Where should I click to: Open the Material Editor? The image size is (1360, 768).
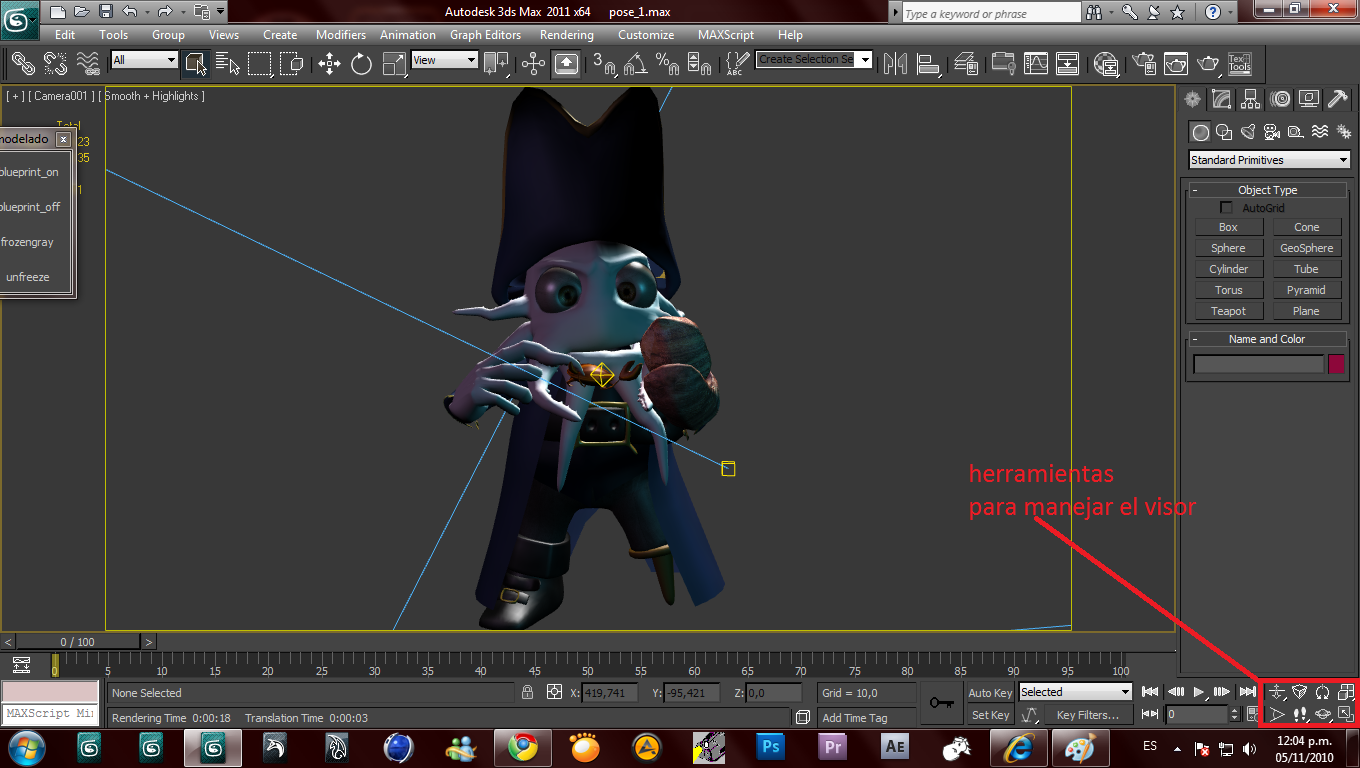pyautogui.click(x=1106, y=64)
